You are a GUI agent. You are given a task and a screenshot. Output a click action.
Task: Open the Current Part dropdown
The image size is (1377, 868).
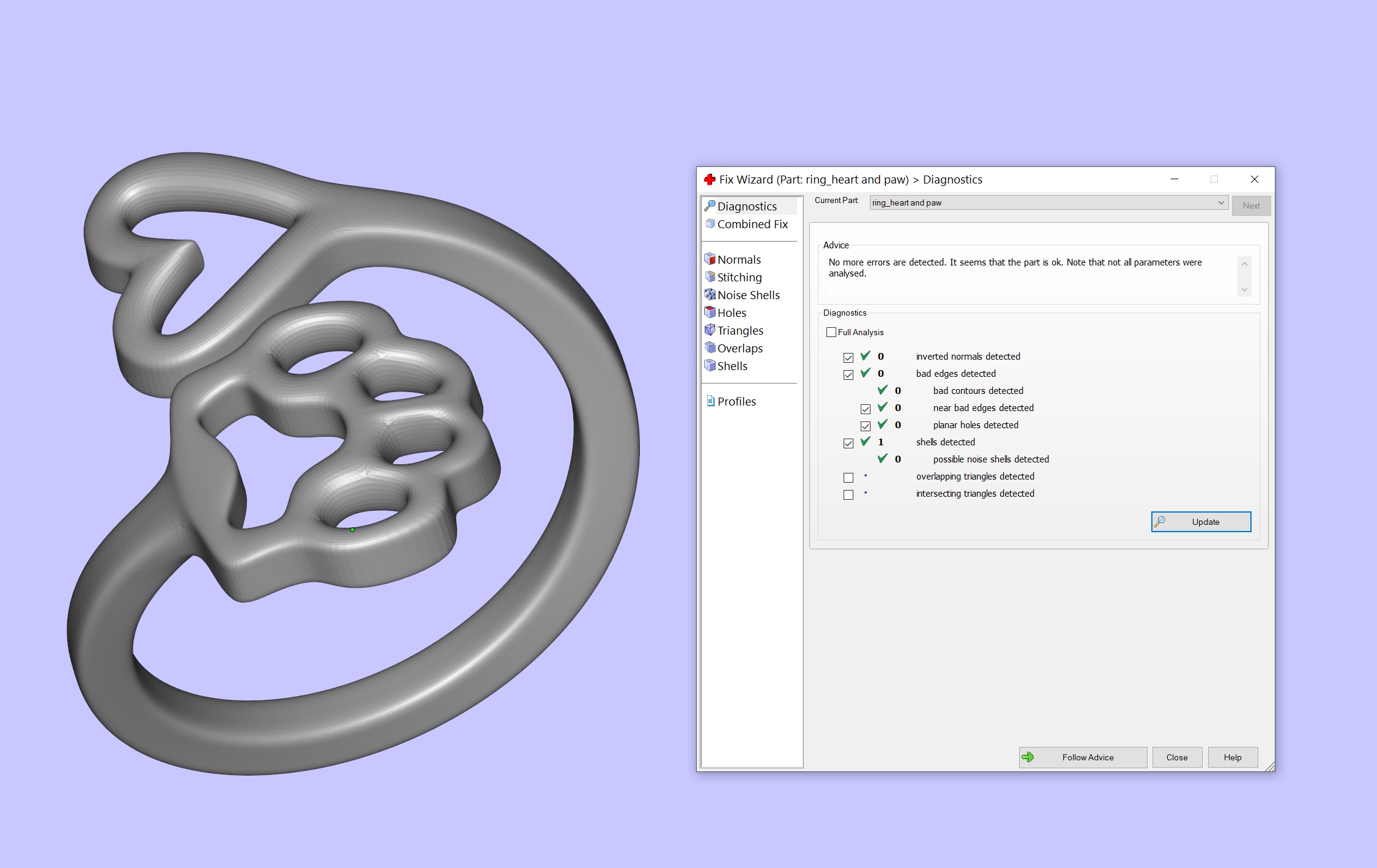coord(1220,202)
